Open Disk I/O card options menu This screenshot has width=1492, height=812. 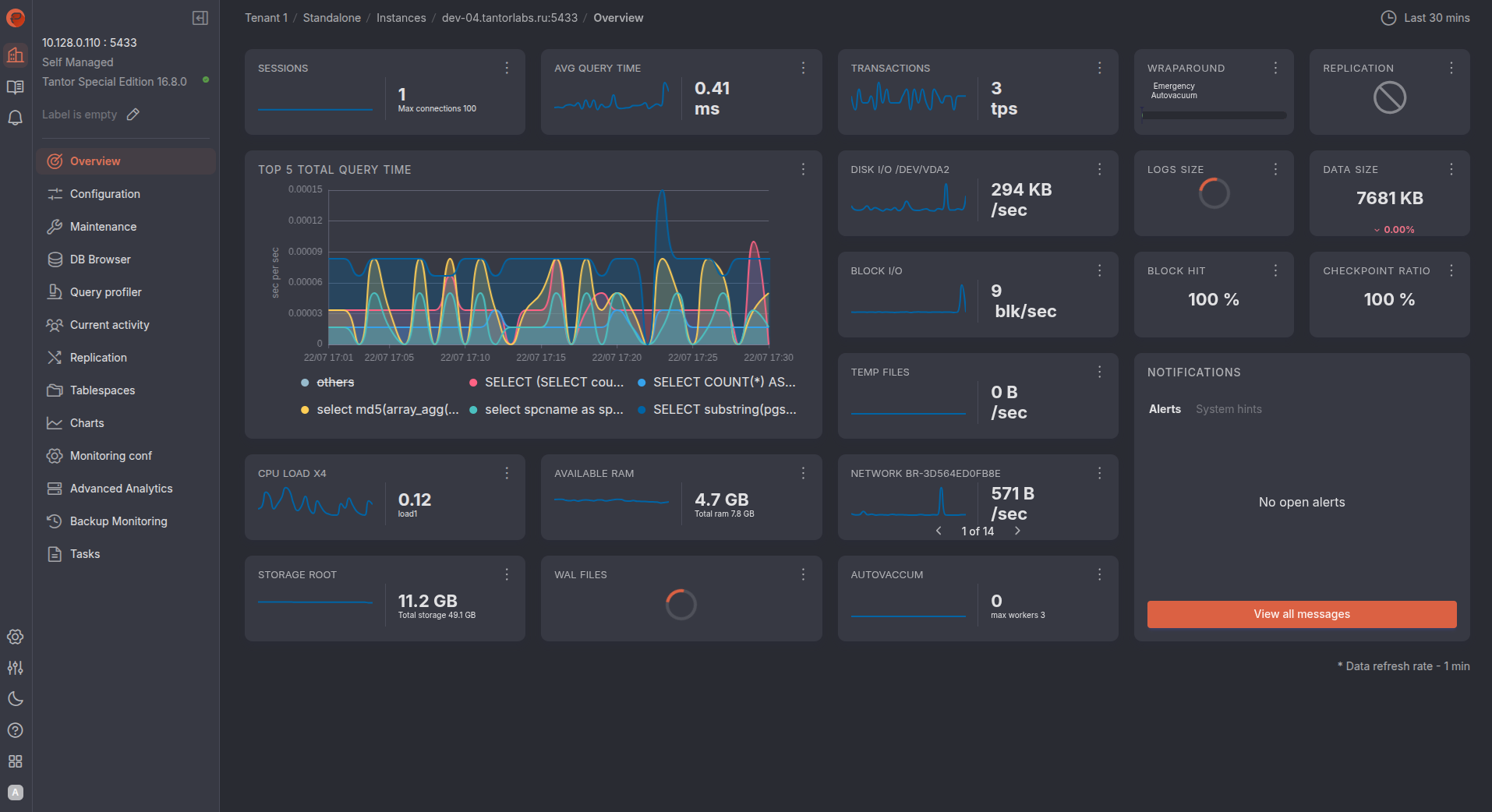(1099, 169)
